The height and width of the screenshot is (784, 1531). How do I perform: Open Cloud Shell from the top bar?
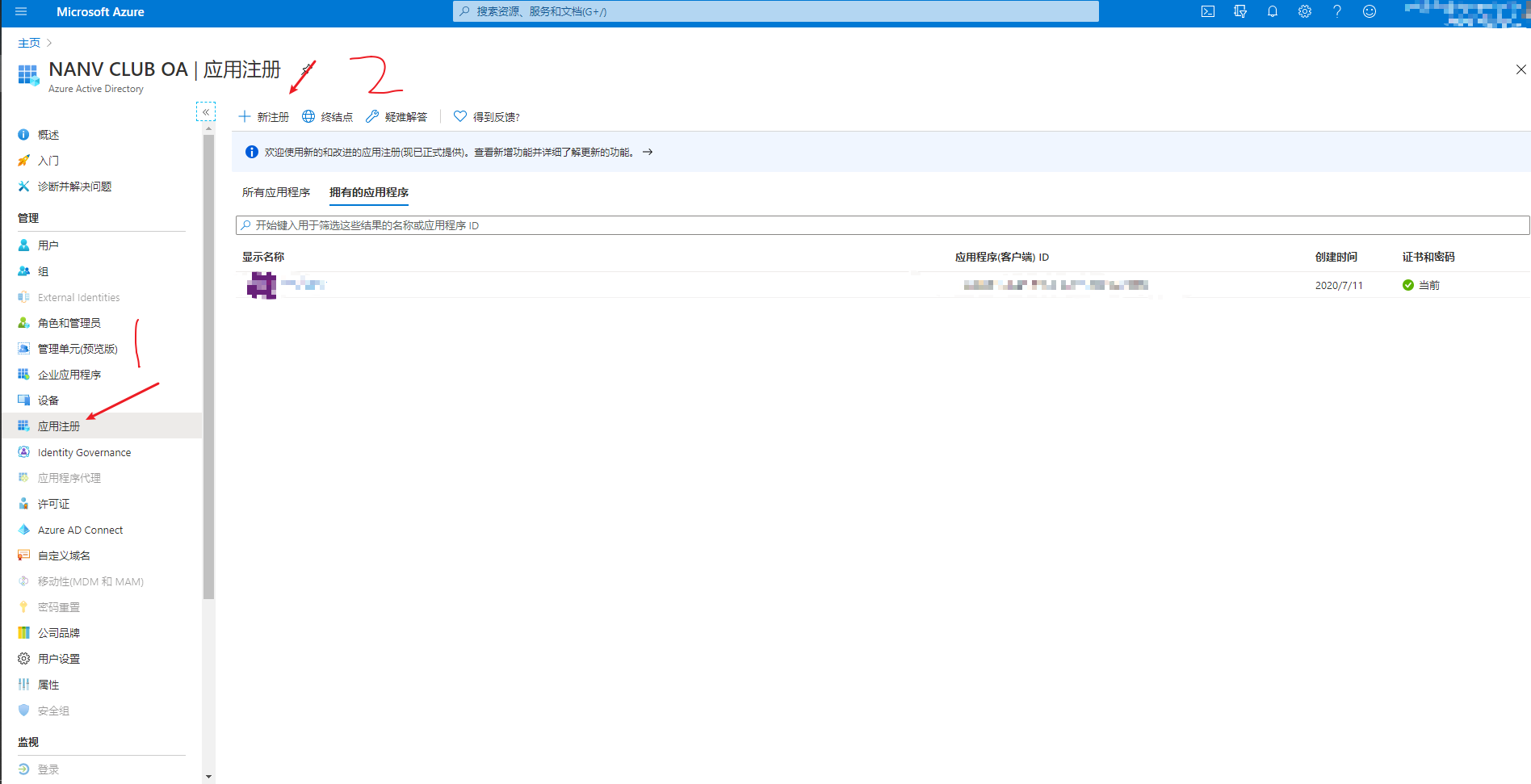1208,11
